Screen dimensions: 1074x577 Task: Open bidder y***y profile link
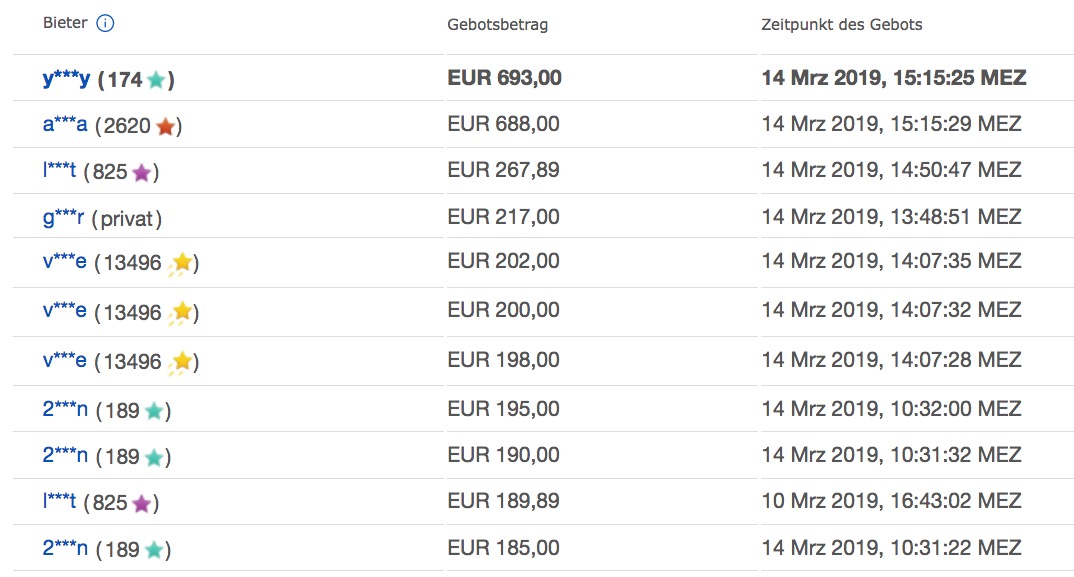pos(66,79)
